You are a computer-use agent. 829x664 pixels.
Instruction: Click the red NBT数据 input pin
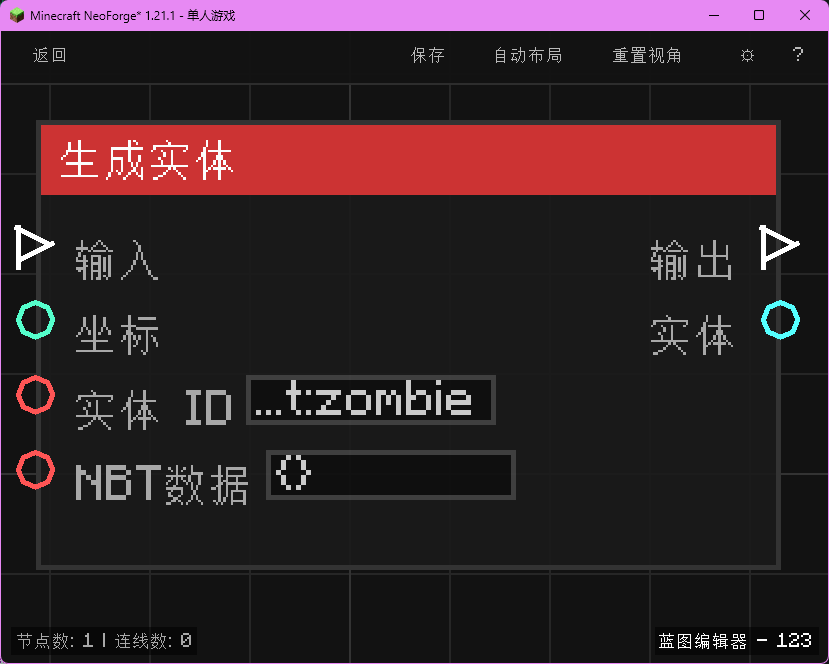[35, 470]
